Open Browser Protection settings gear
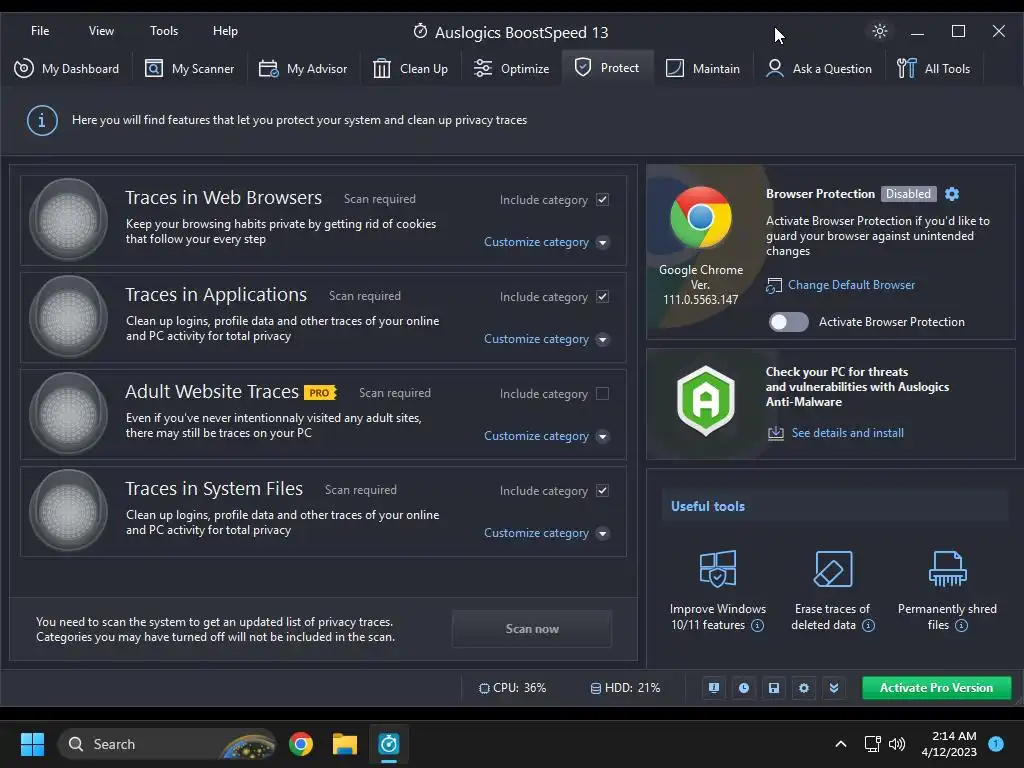 coord(952,194)
